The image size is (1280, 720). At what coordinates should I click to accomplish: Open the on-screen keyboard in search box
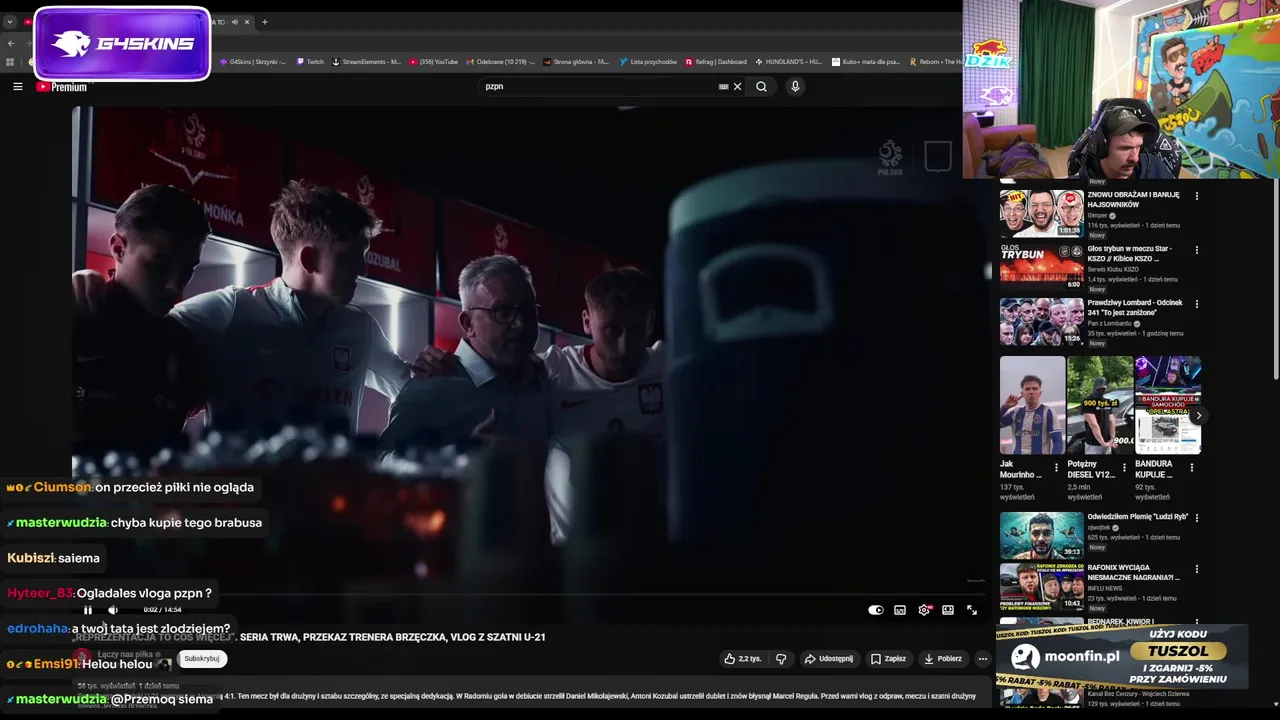click(723, 87)
